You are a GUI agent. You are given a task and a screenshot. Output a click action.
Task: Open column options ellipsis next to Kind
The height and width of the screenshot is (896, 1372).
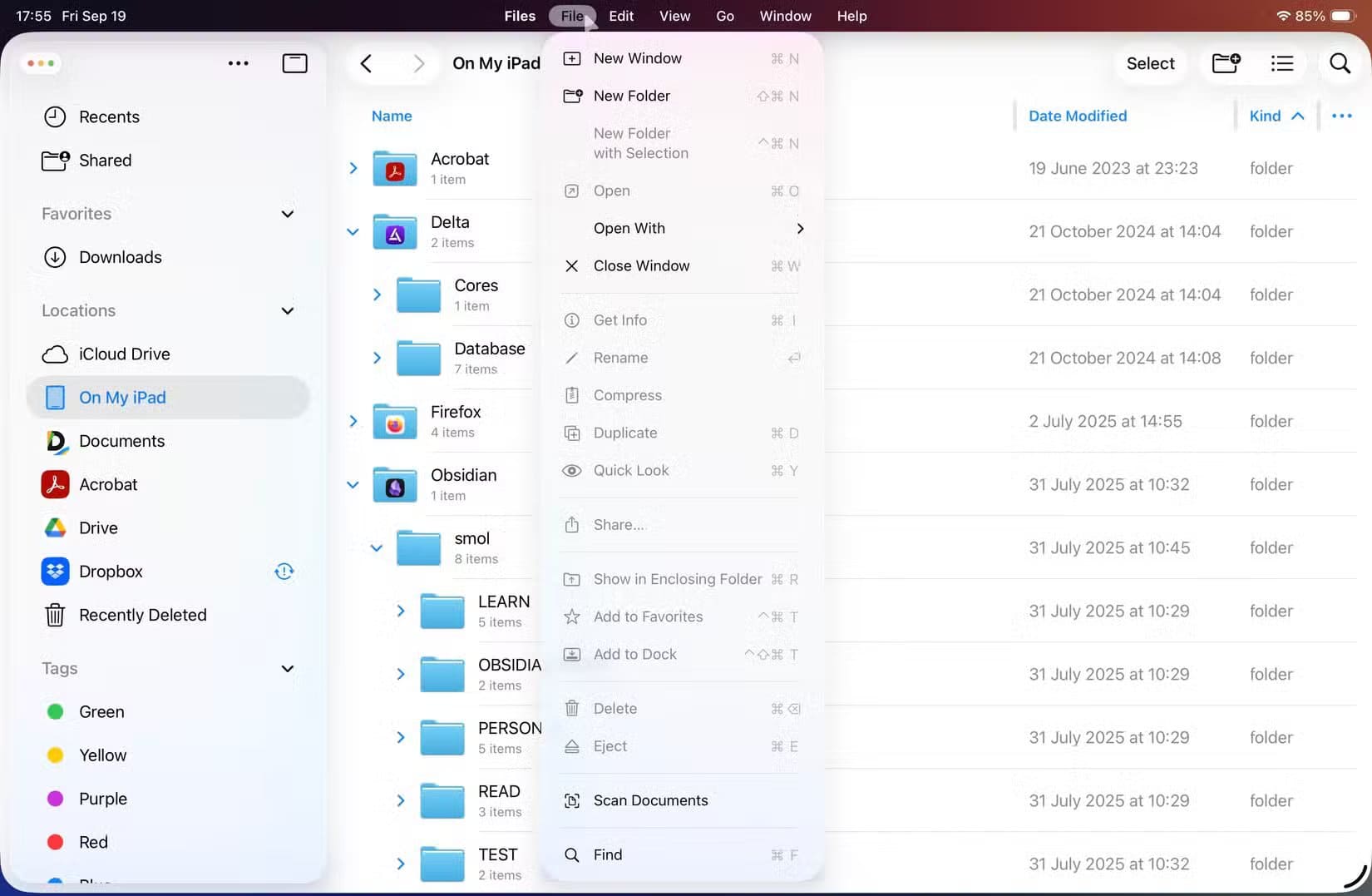click(x=1341, y=116)
